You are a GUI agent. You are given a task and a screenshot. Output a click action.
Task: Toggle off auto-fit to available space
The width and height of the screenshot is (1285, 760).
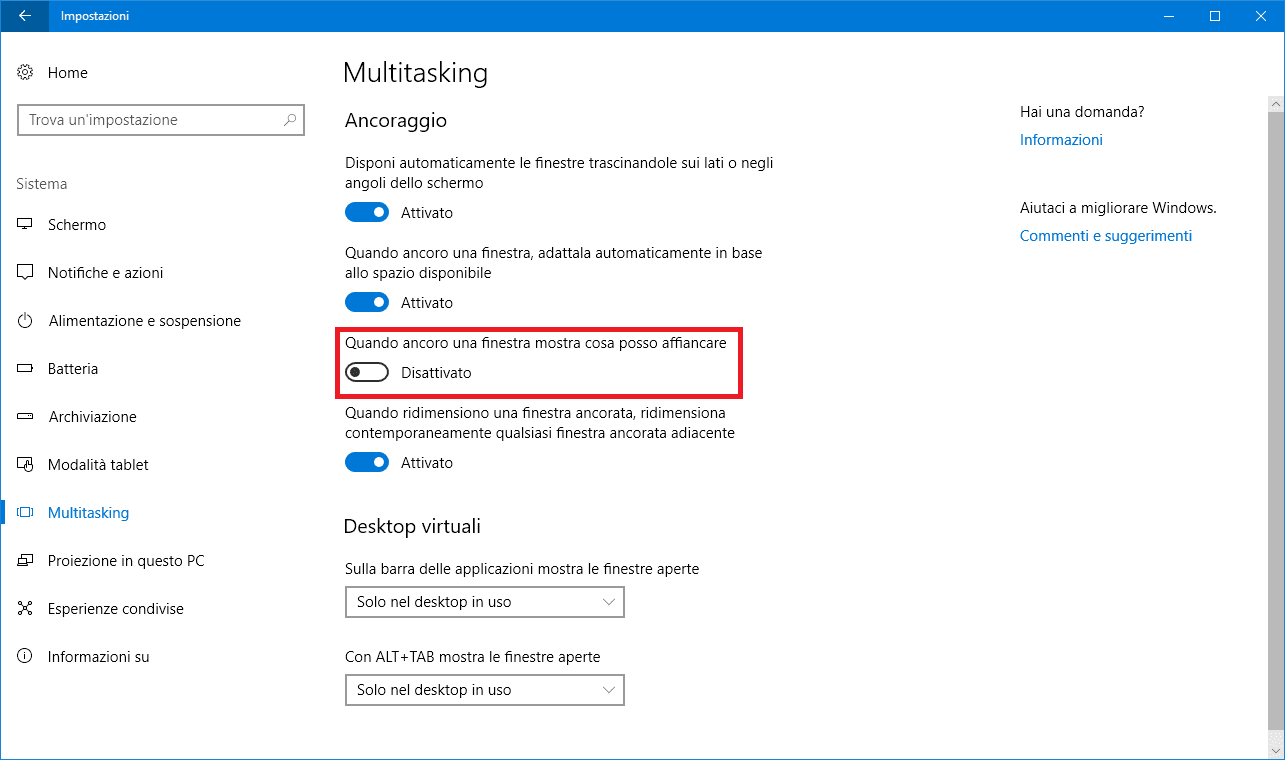coord(367,303)
